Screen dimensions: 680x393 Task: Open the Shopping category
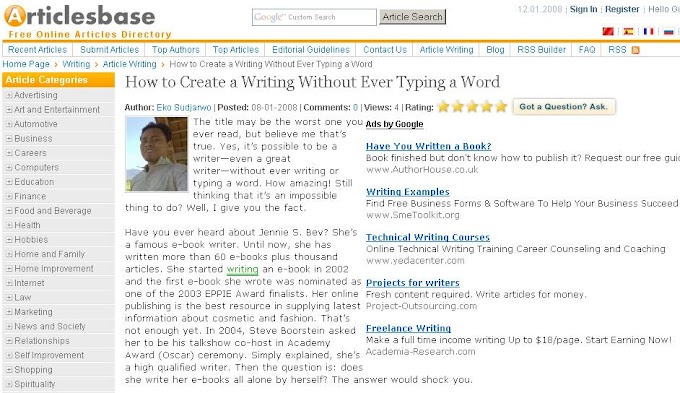point(33,370)
